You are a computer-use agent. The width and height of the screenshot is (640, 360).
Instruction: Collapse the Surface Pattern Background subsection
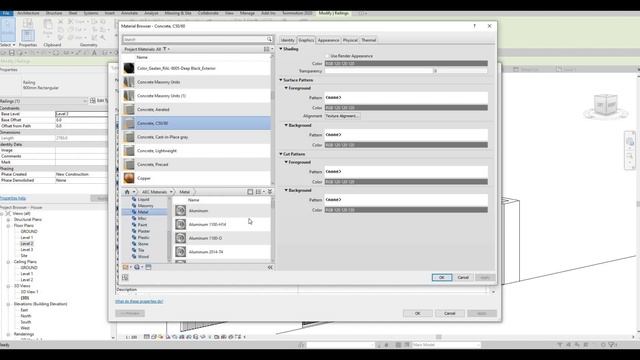tap(286, 125)
